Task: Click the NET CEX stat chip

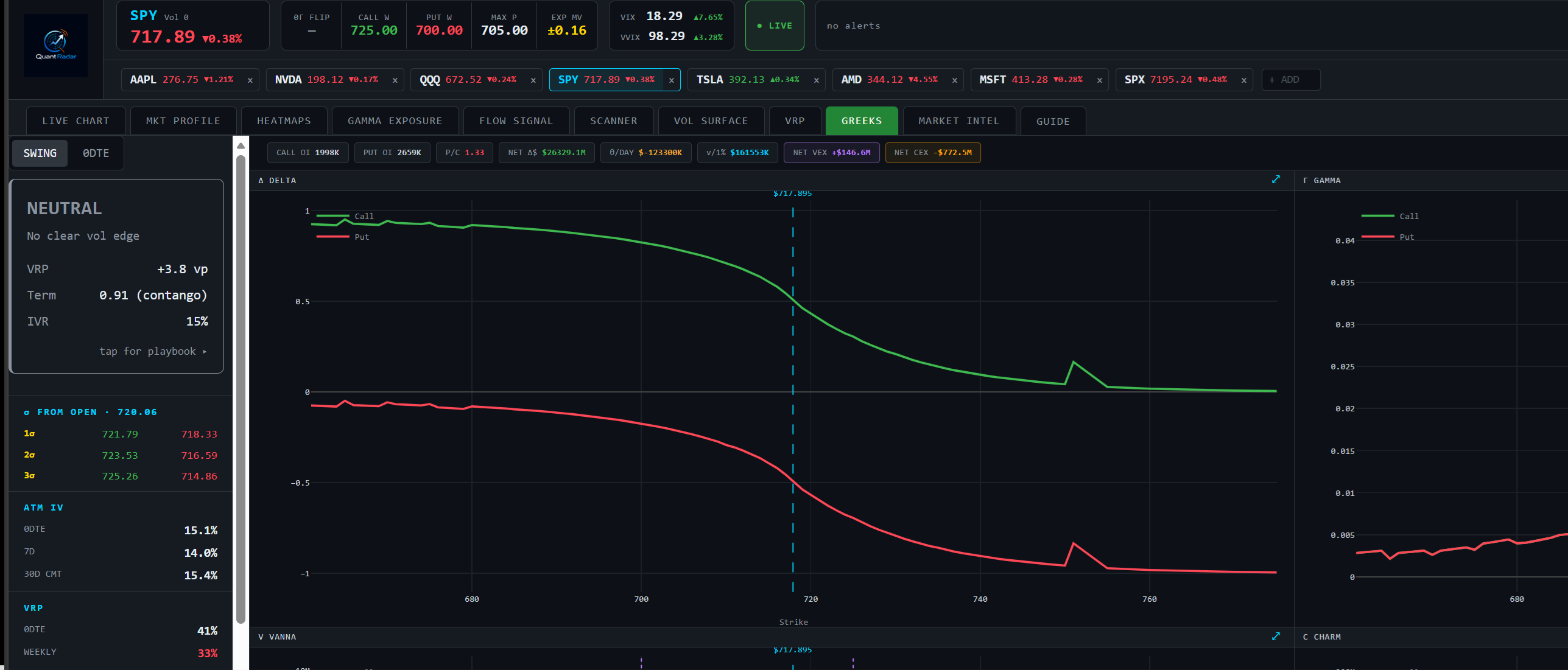Action: click(933, 153)
